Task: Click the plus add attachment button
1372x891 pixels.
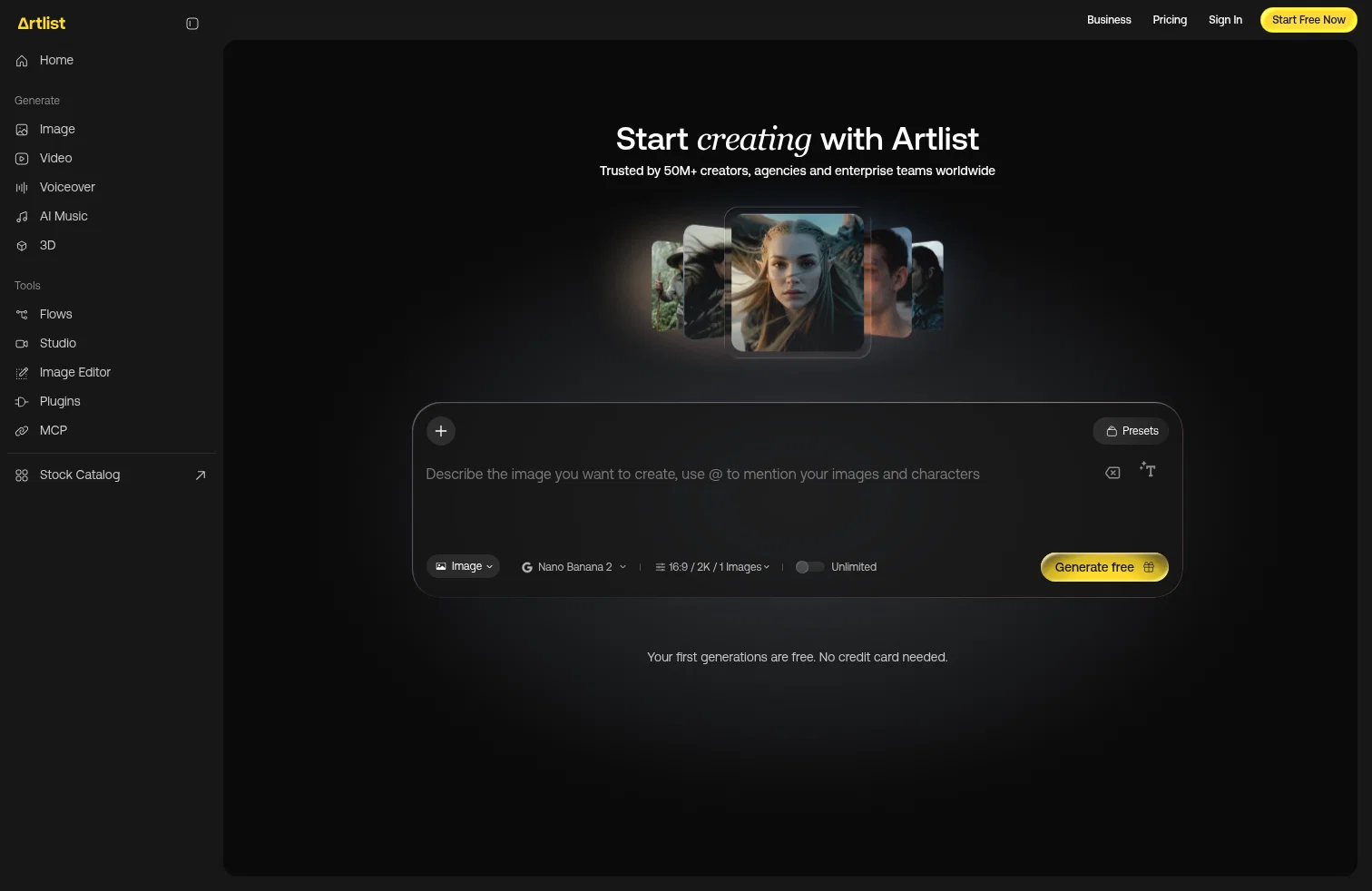Action: (441, 431)
